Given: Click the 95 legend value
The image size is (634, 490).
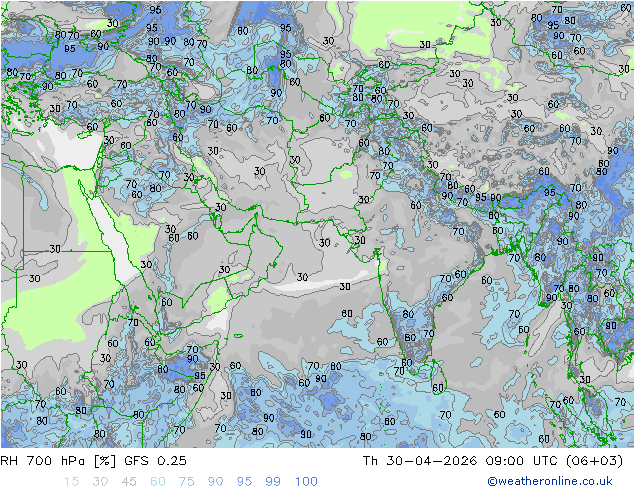Looking at the screenshot, I should coord(244,482).
